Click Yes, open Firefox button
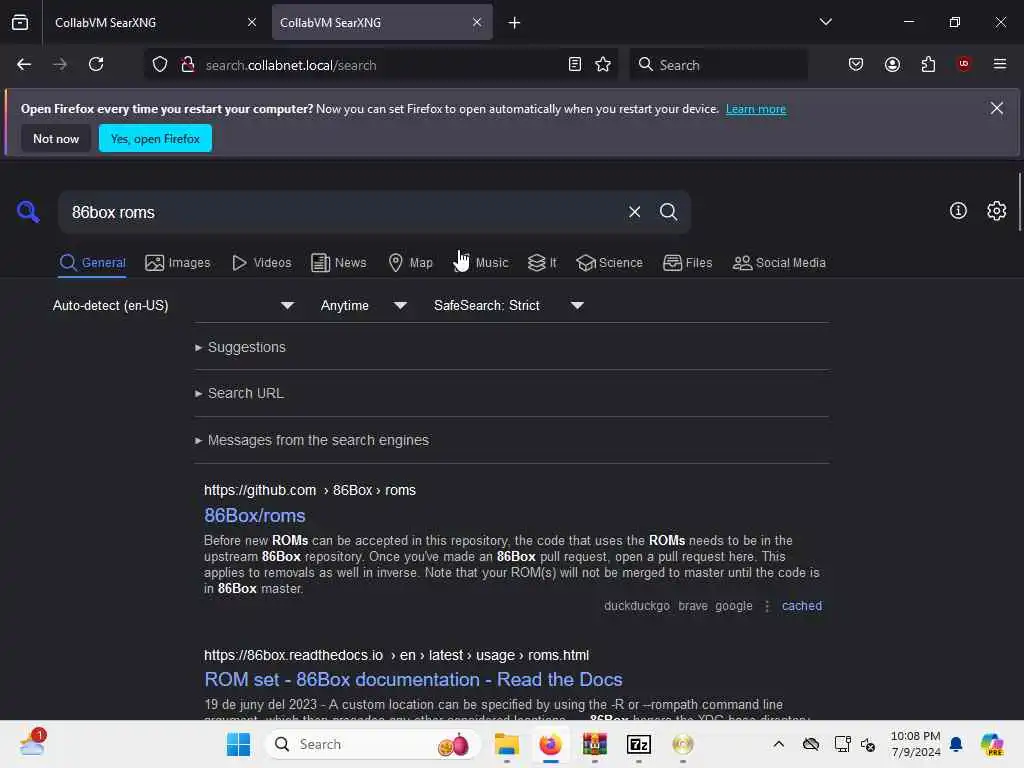The image size is (1024, 768). click(x=155, y=138)
